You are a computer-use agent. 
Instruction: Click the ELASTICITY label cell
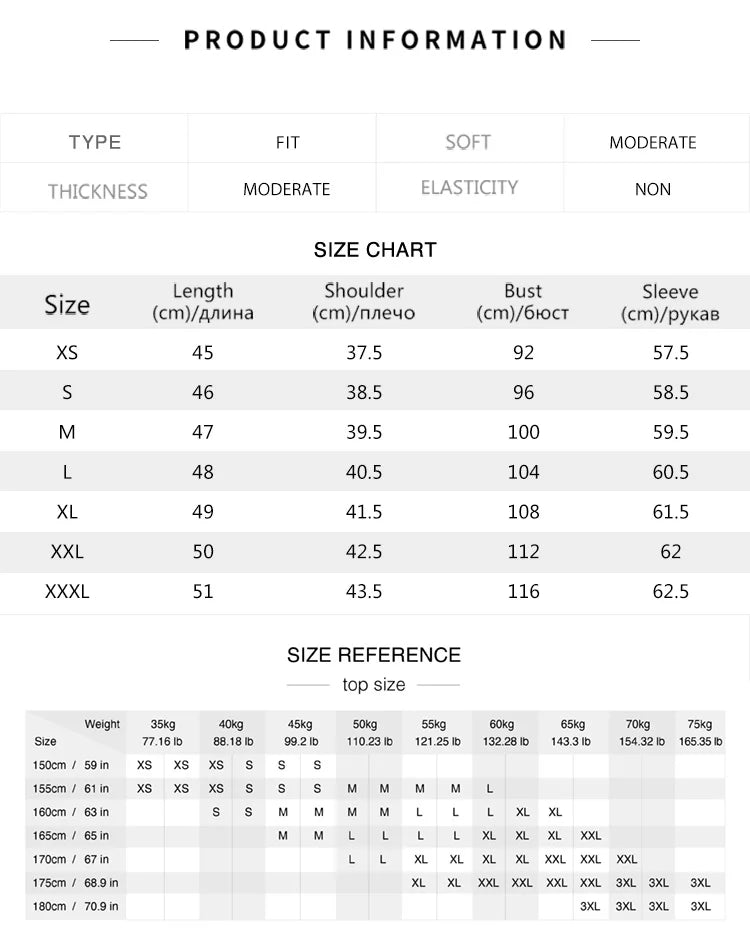[x=469, y=187]
